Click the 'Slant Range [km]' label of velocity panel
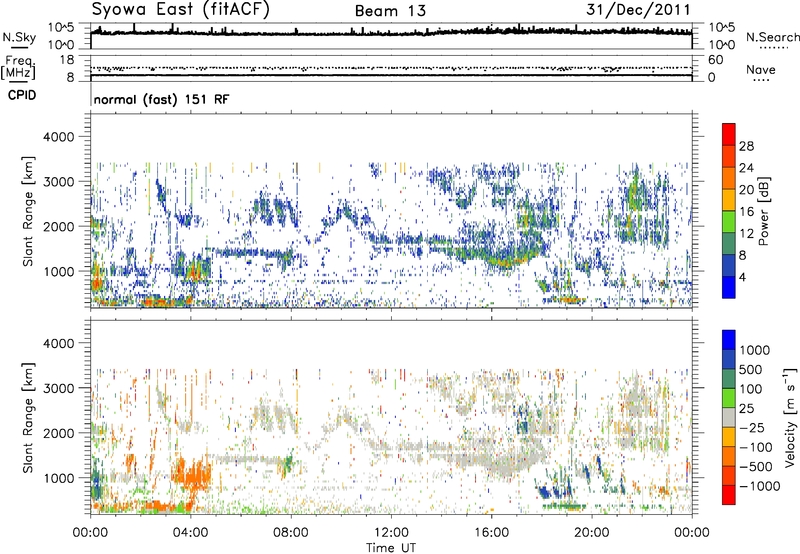This screenshot has height=554, width=800. (28, 417)
